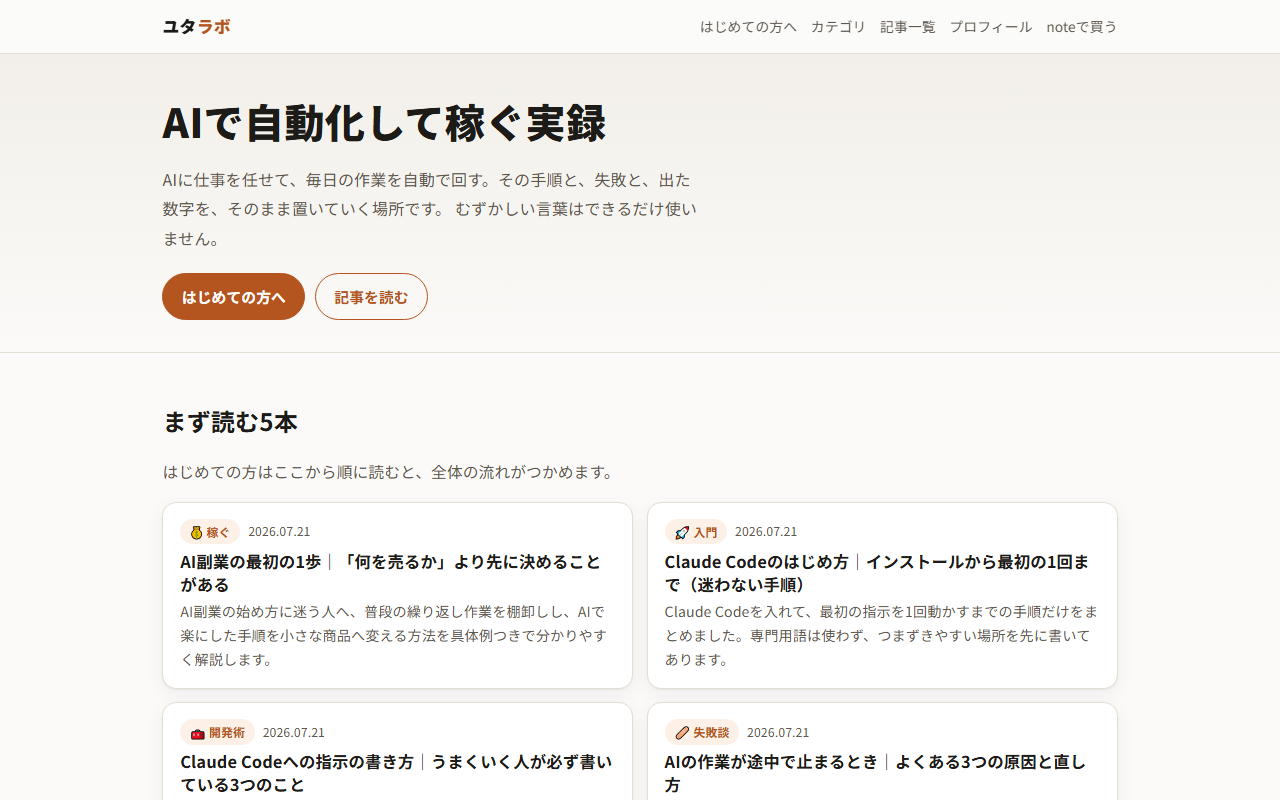Viewport: 1280px width, 800px height.
Task: Click the money bag icon beside 稼ぐ
Action: click(x=196, y=532)
